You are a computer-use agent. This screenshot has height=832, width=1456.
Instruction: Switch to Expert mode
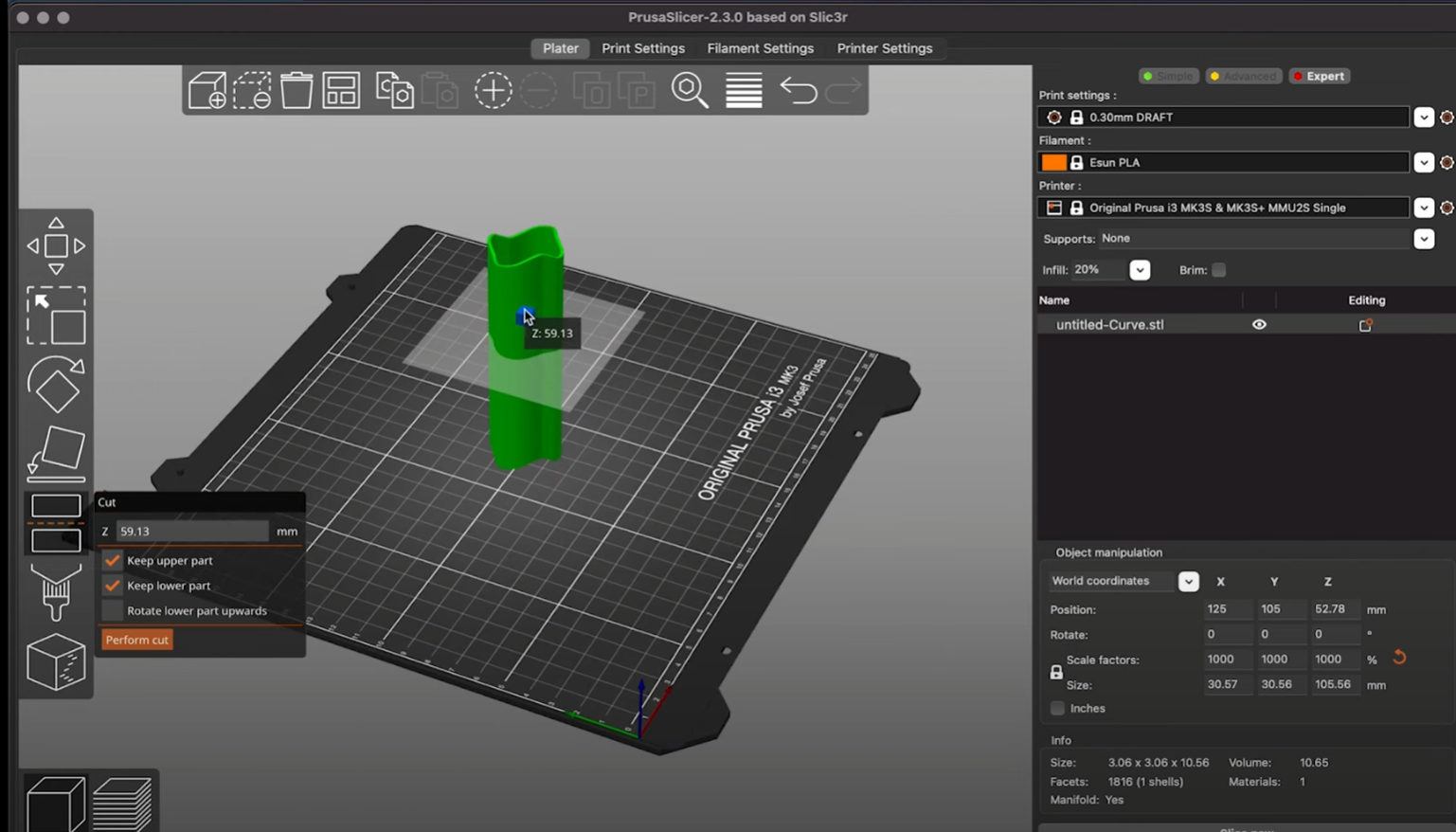(1319, 76)
